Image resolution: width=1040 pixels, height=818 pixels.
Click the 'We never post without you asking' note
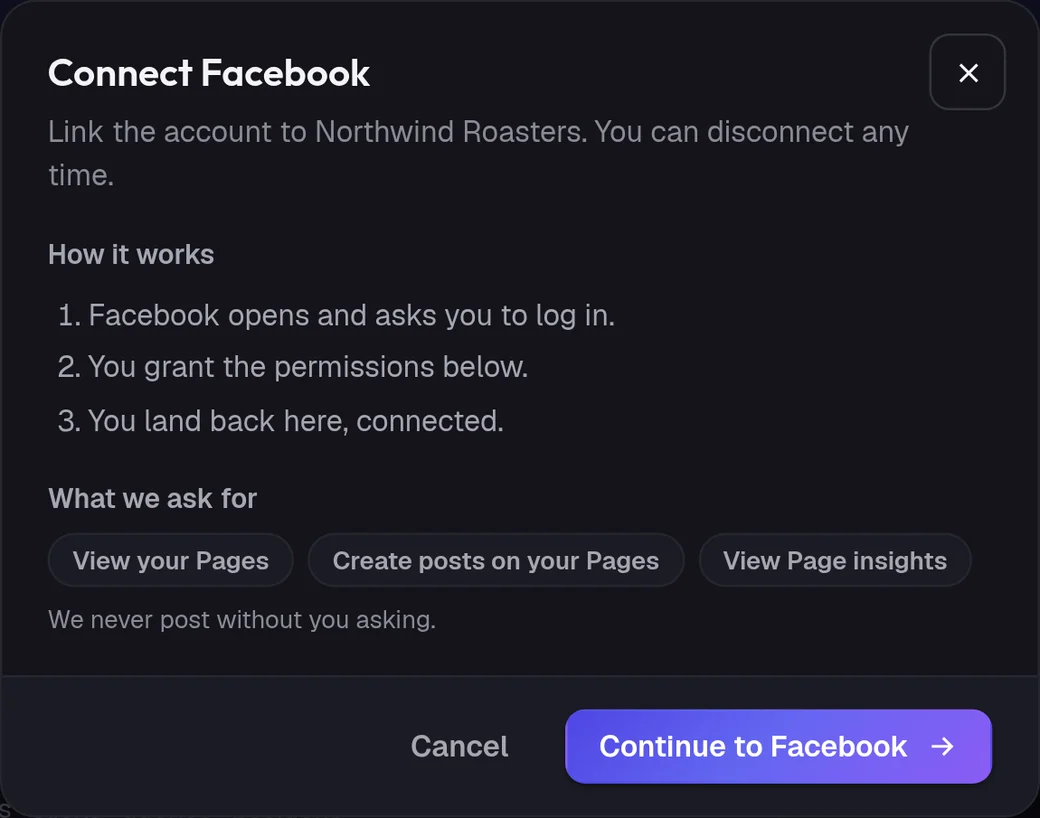pos(242,620)
